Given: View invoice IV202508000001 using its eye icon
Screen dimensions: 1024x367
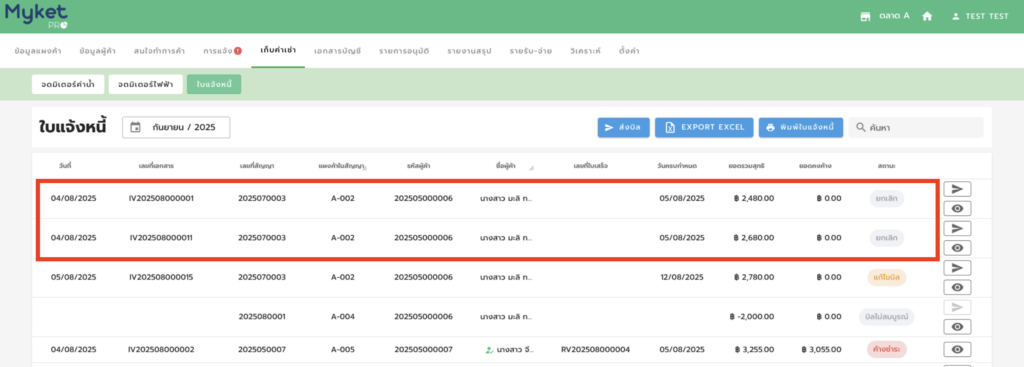Looking at the screenshot, I should click(x=957, y=208).
